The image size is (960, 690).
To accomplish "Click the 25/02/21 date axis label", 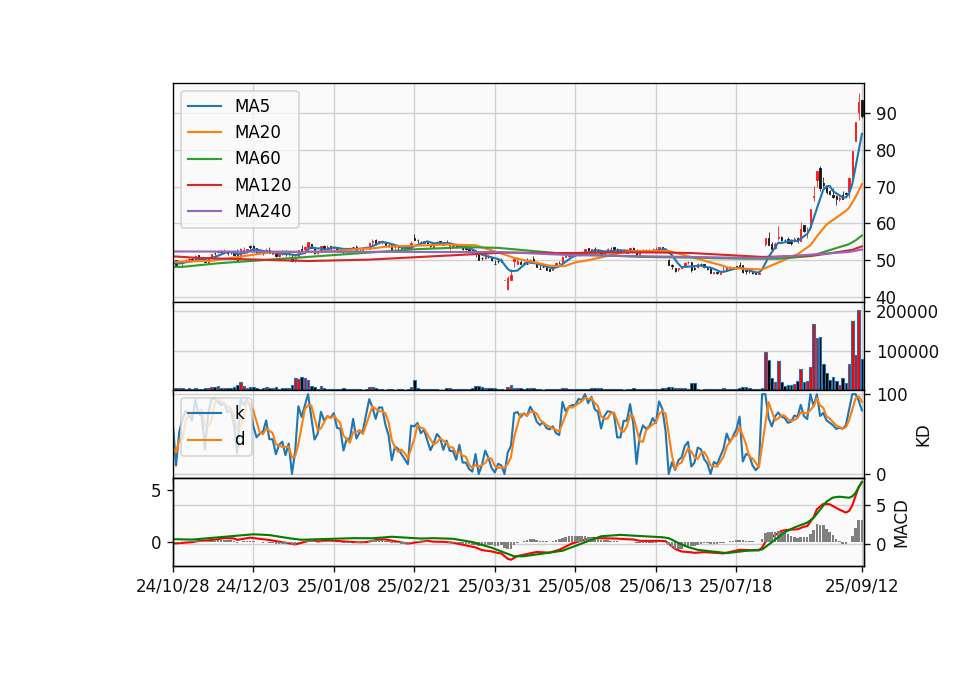I will (x=413, y=586).
